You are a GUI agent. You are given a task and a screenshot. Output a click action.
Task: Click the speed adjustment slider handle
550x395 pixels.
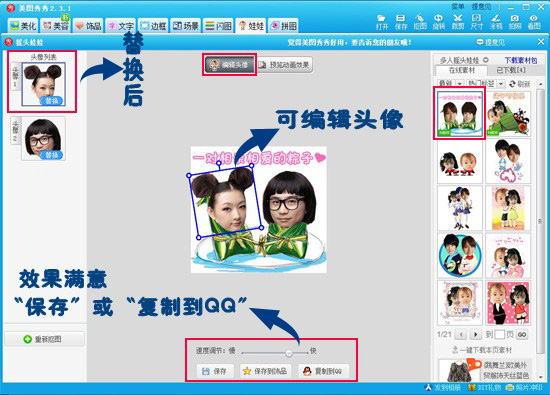pyautogui.click(x=288, y=353)
